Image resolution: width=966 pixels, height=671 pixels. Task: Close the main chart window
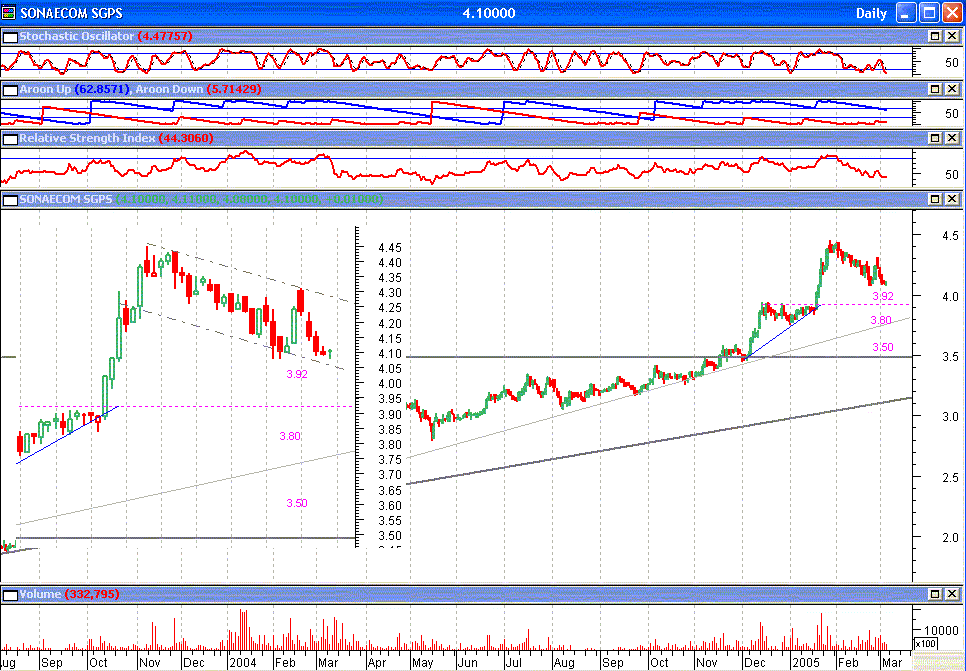pyautogui.click(x=952, y=13)
